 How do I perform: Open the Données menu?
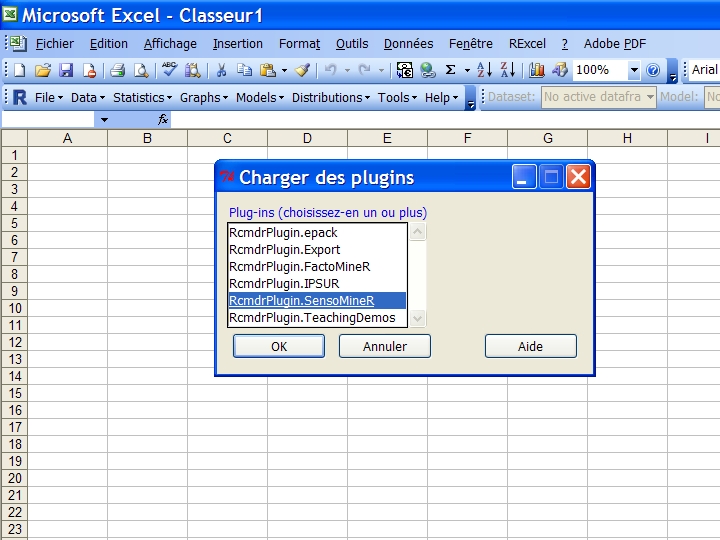point(409,44)
